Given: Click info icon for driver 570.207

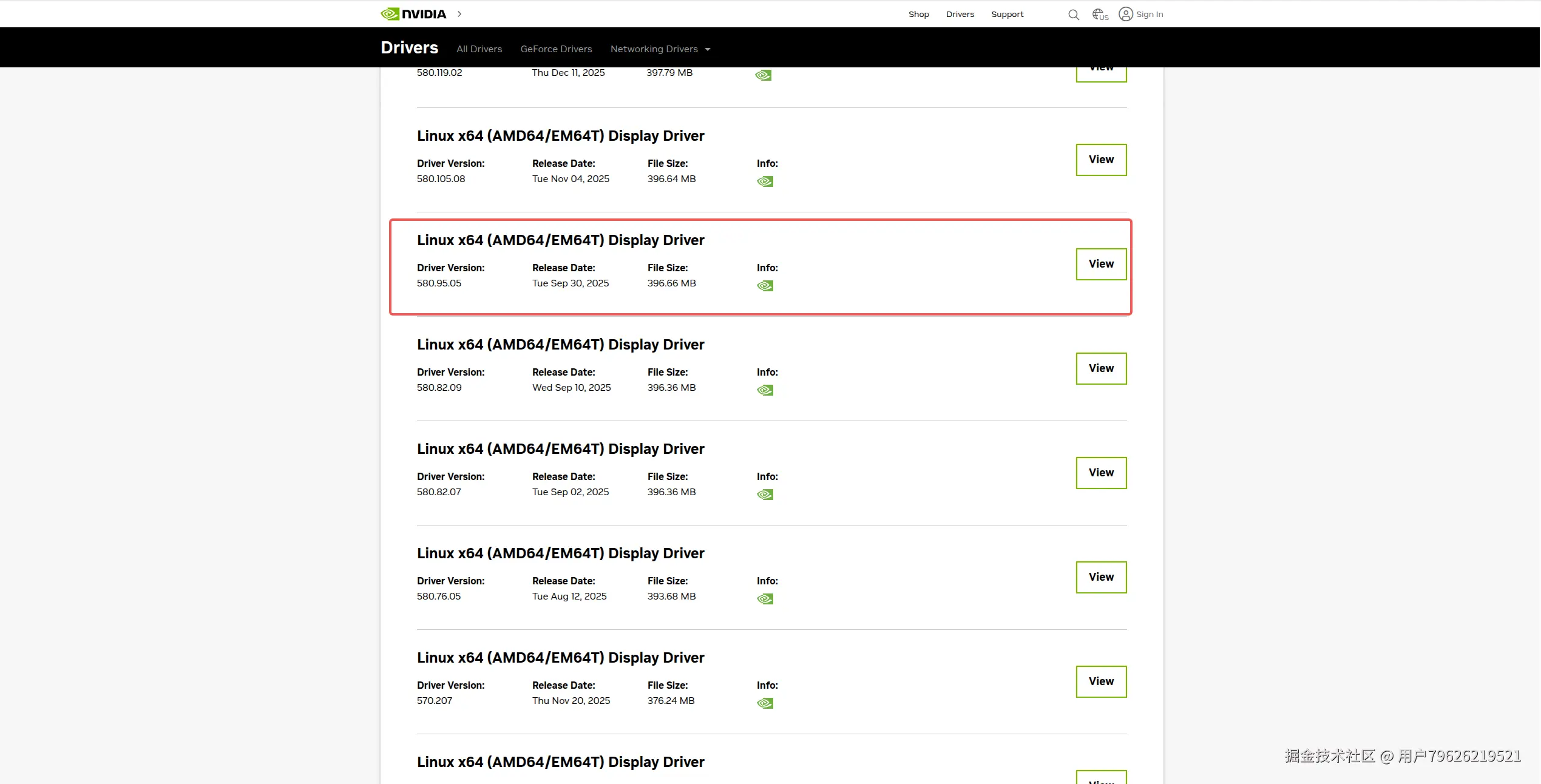Looking at the screenshot, I should click(765, 703).
